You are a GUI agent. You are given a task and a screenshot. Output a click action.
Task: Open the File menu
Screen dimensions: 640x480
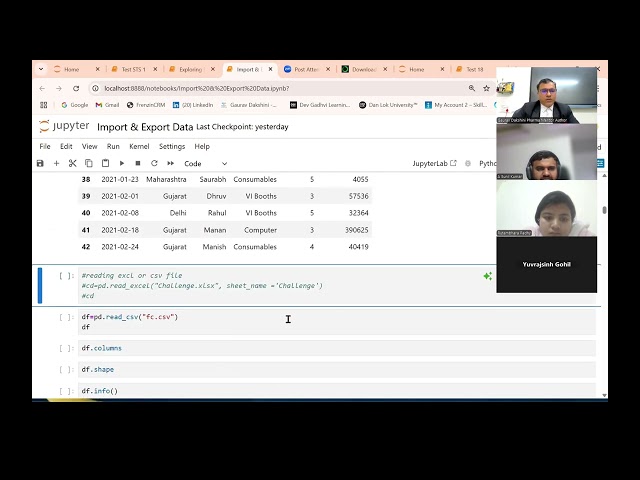click(45, 146)
